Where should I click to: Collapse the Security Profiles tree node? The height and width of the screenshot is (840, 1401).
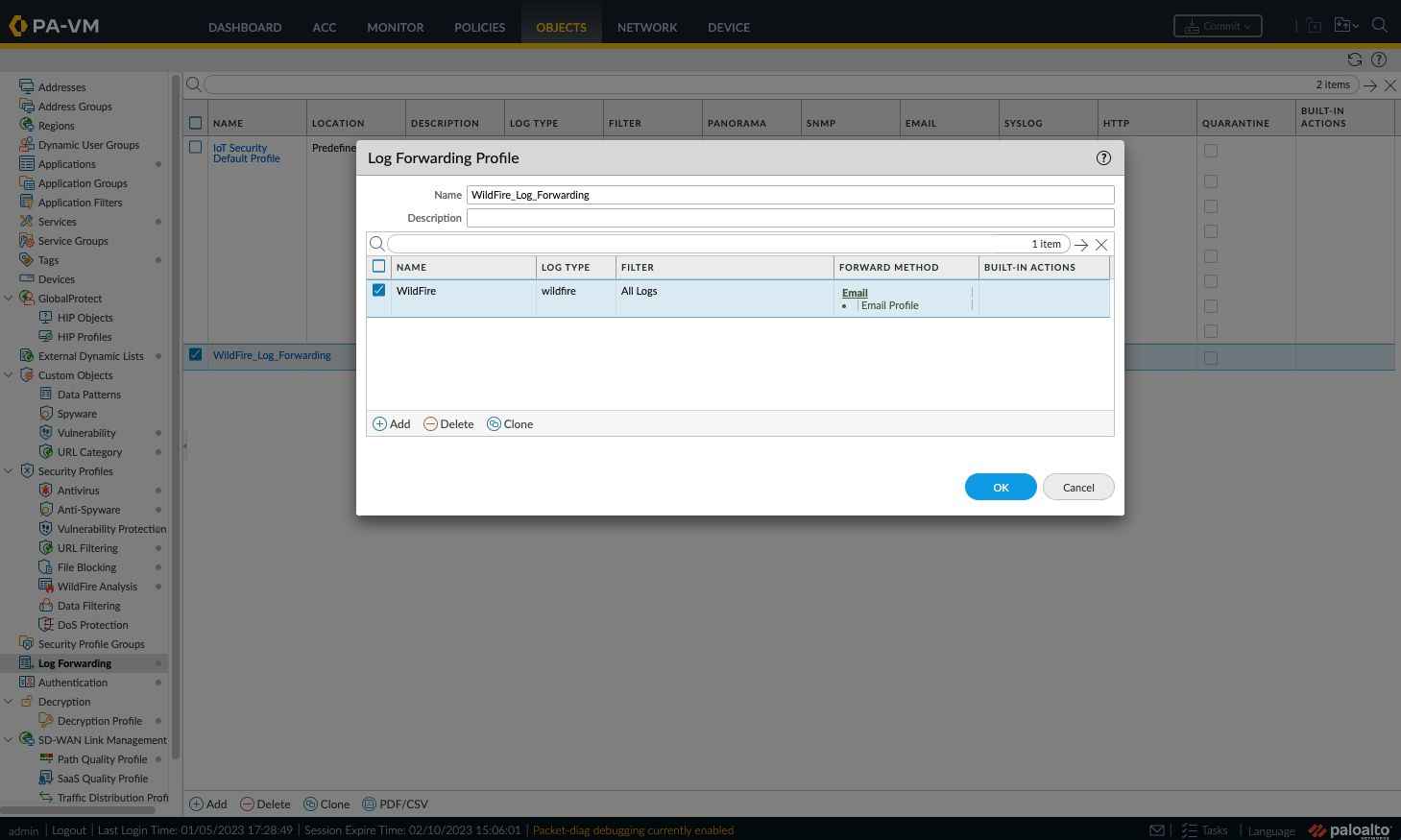(x=9, y=470)
